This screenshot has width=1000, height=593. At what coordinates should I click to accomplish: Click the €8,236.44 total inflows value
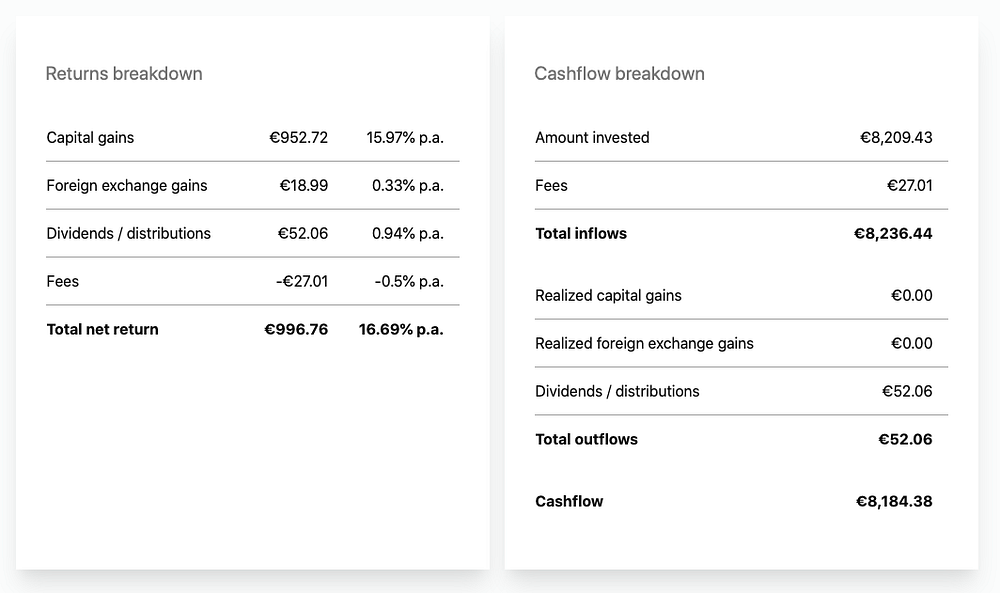click(893, 234)
